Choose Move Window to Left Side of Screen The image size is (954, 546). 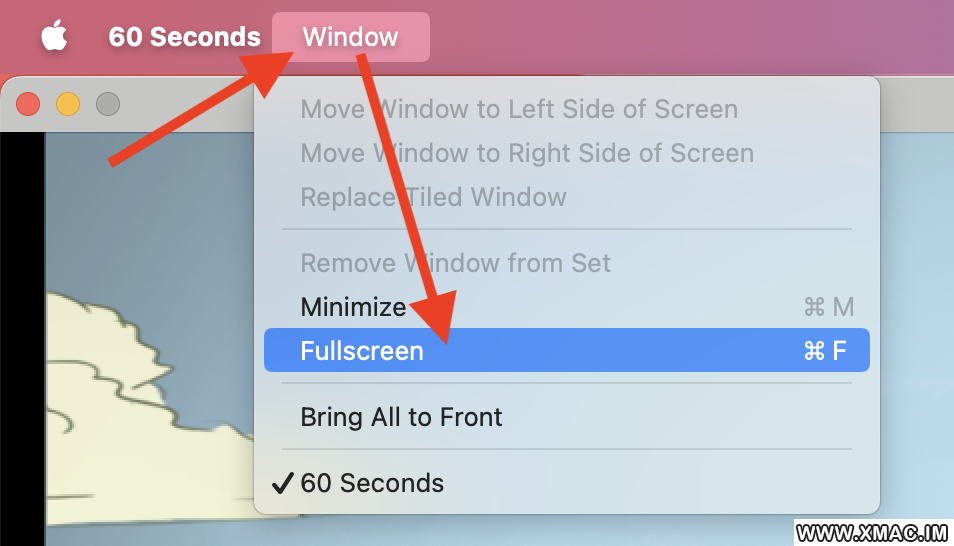point(519,110)
